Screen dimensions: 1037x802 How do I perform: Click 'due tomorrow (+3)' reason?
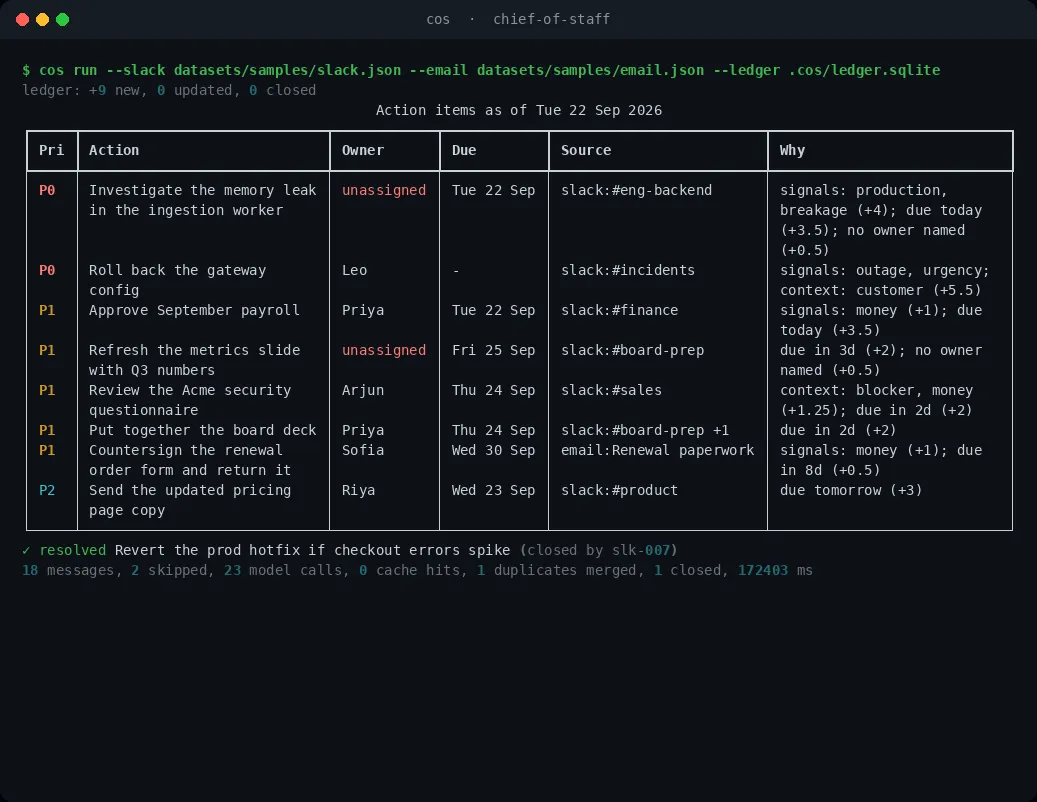point(850,491)
